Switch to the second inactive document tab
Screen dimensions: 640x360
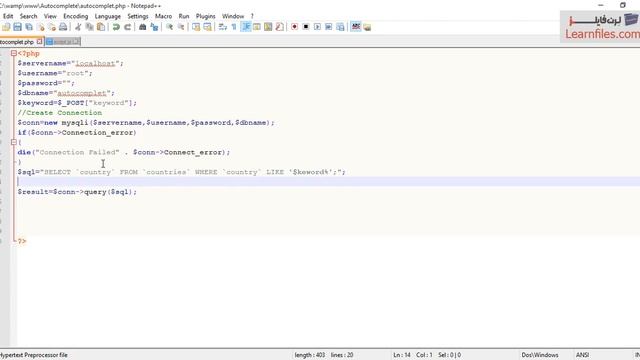[x=63, y=42]
